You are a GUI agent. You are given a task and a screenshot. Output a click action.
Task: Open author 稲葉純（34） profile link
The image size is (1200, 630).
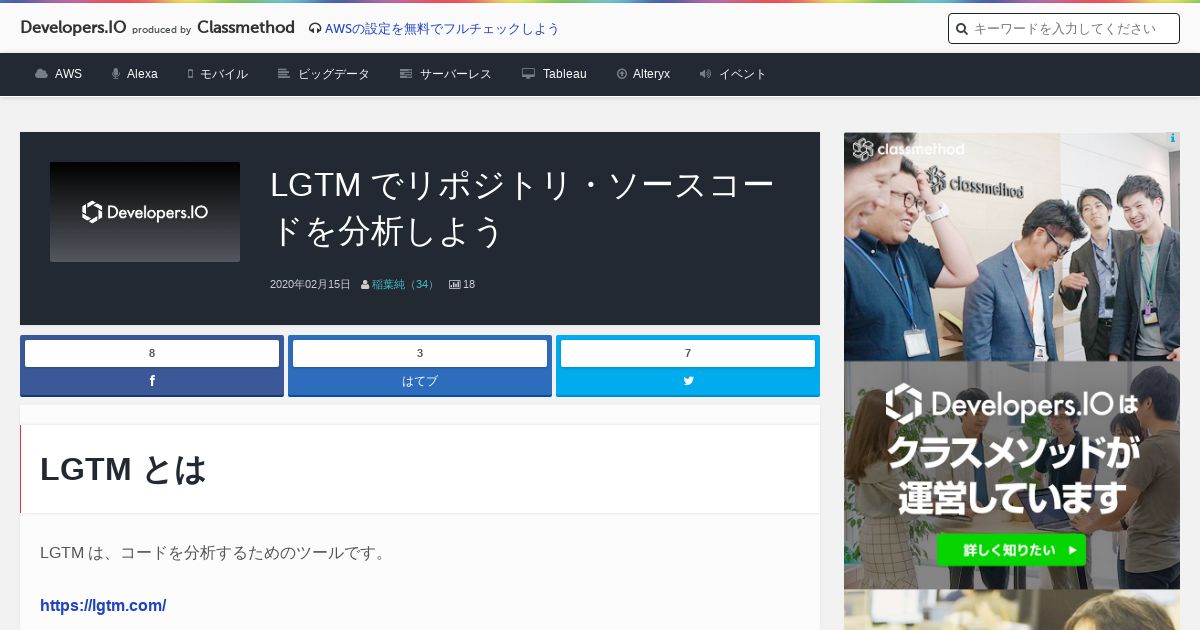click(404, 284)
